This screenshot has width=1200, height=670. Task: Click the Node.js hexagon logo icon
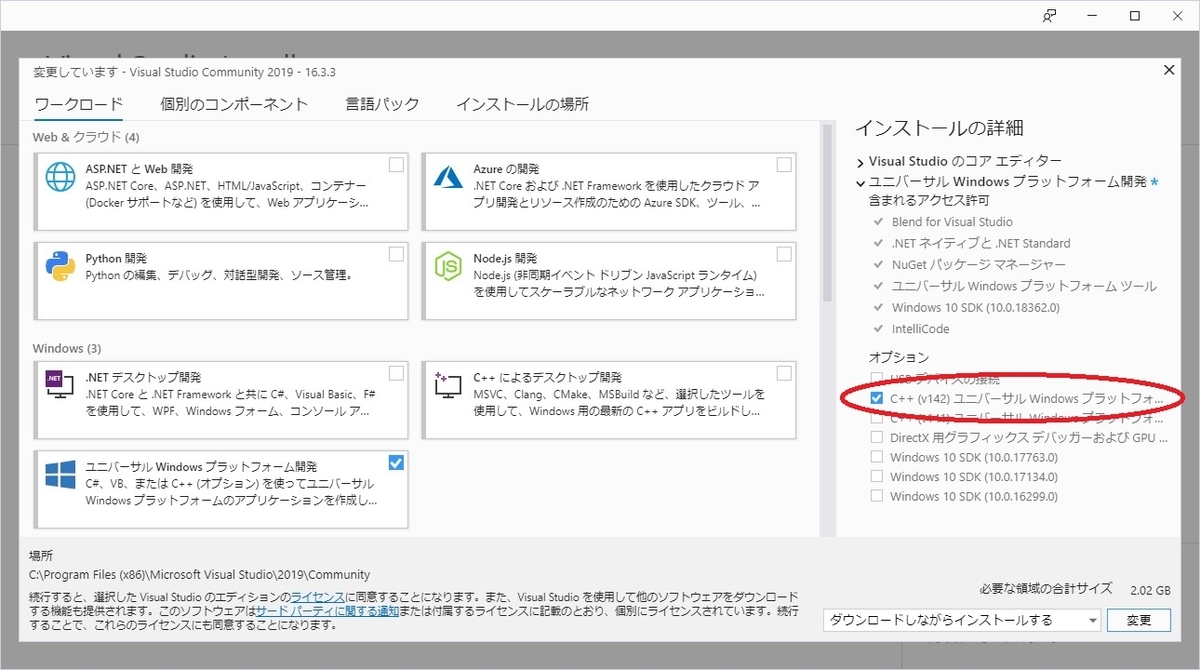[448, 266]
